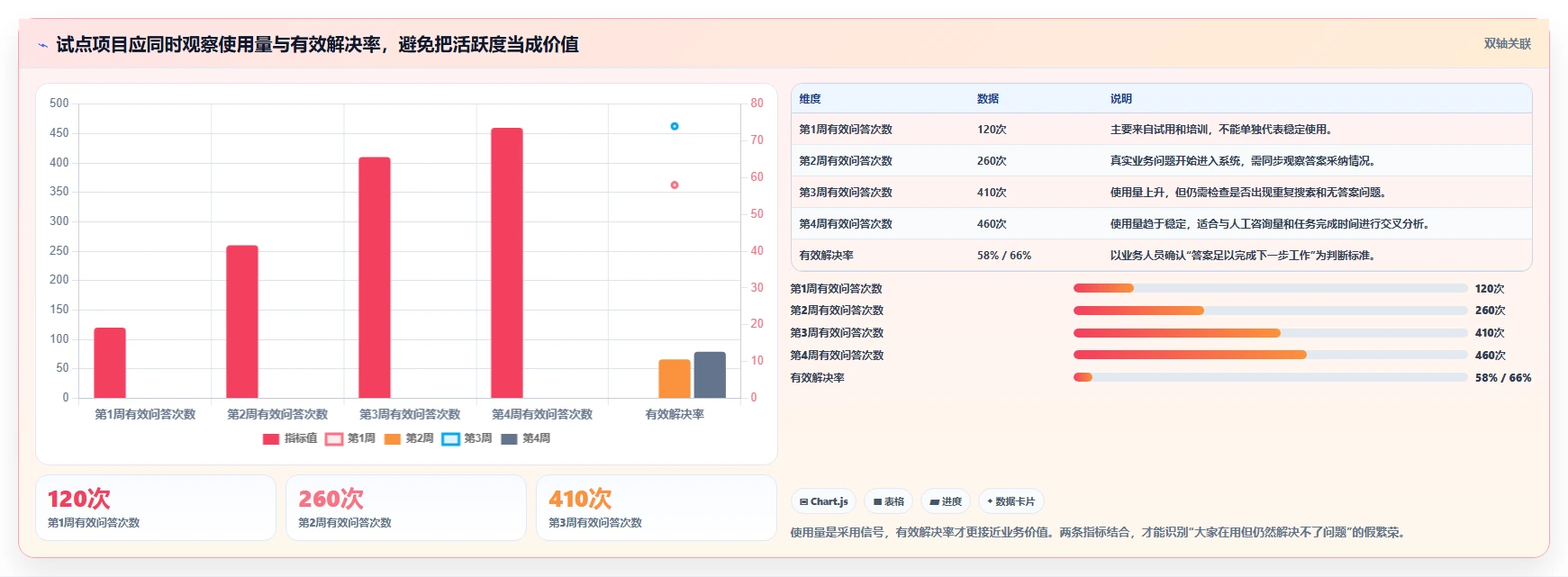The image size is (1568, 577).
Task: Open the 410次 summary card
Action: (657, 508)
